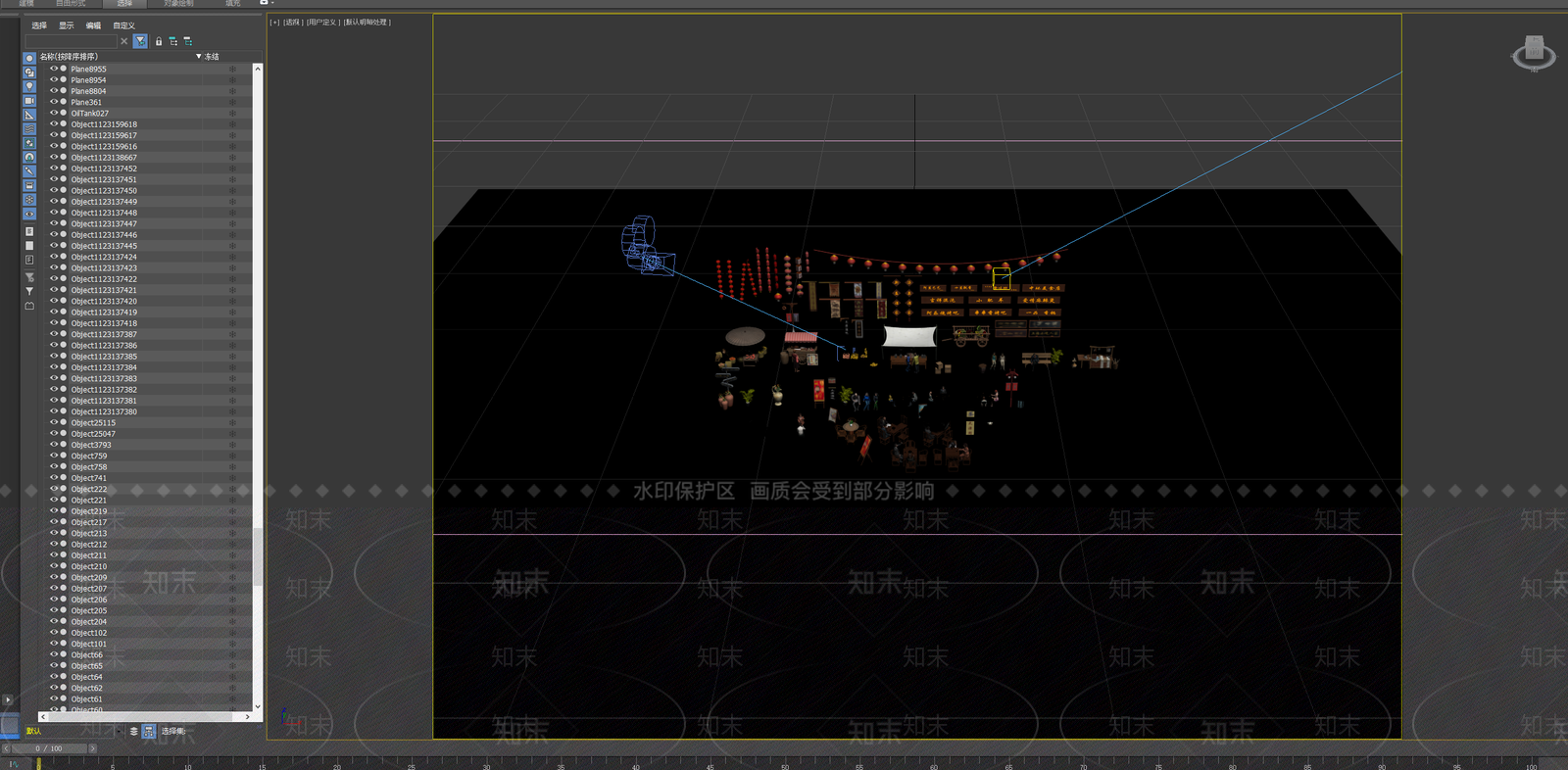Click the 0 / 100 time slider
This screenshot has height=770, width=1568.
tap(49, 748)
